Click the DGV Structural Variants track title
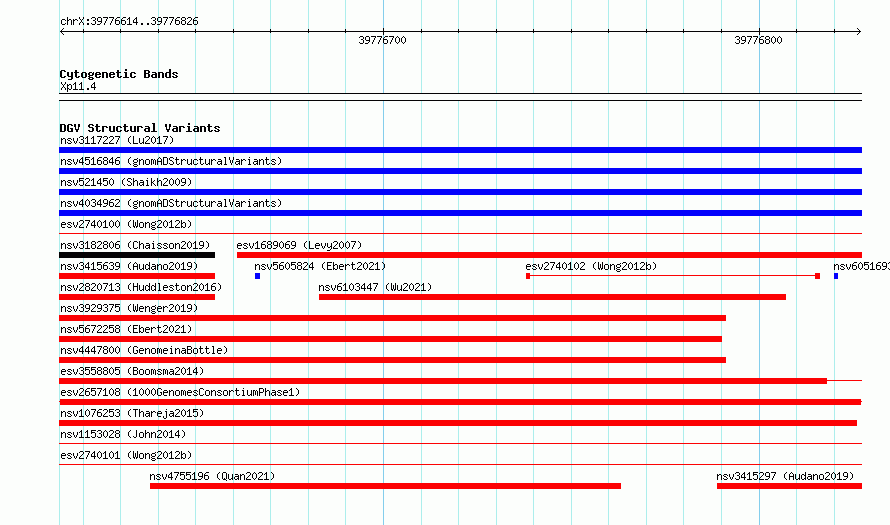The height and width of the screenshot is (525, 890). (140, 128)
